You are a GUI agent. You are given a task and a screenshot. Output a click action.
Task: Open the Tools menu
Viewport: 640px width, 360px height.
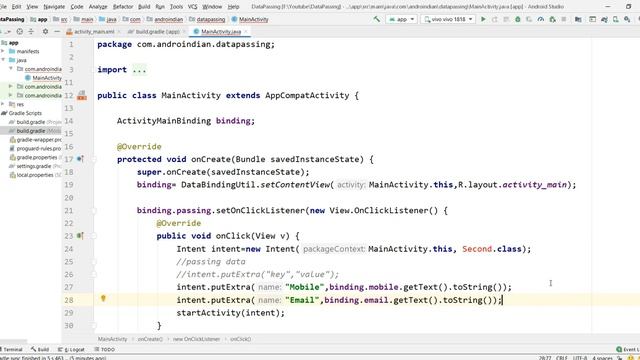[176, 7]
